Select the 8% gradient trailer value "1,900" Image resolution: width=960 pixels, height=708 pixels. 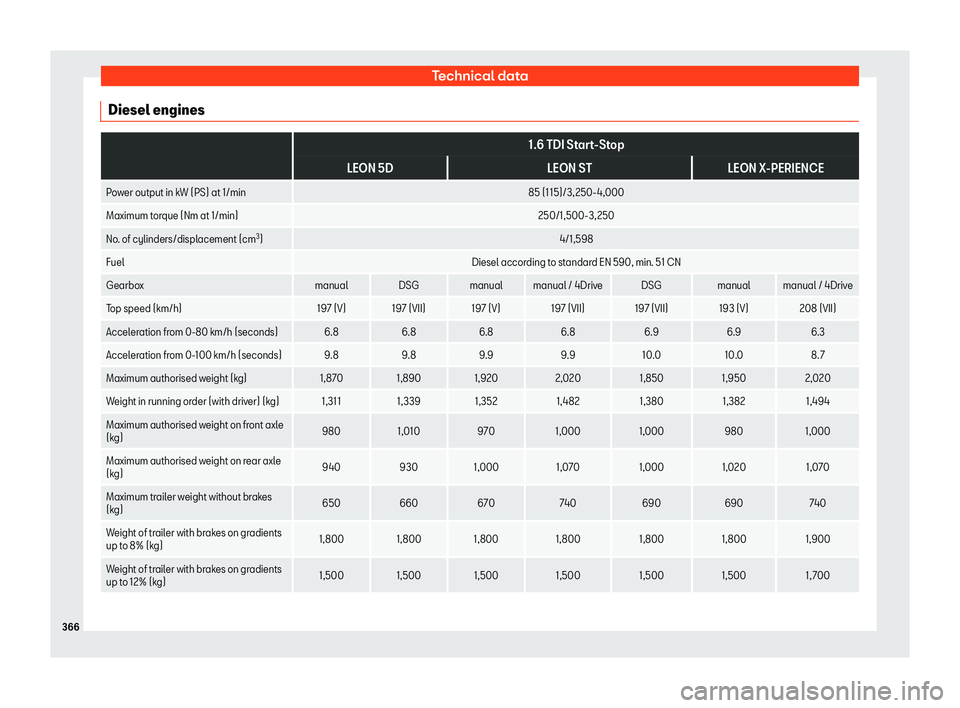coord(817,539)
